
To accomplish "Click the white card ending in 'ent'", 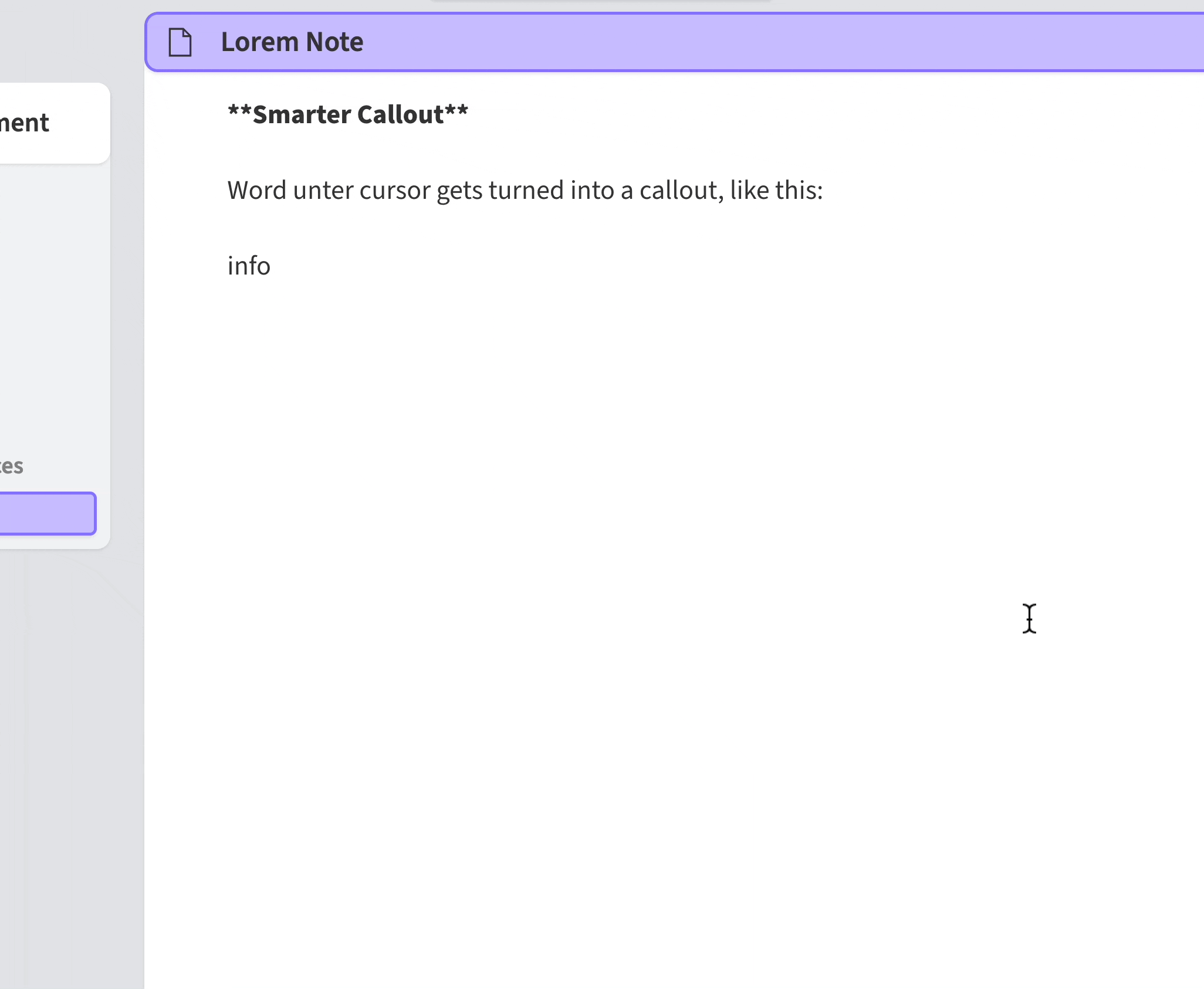I will click(53, 123).
